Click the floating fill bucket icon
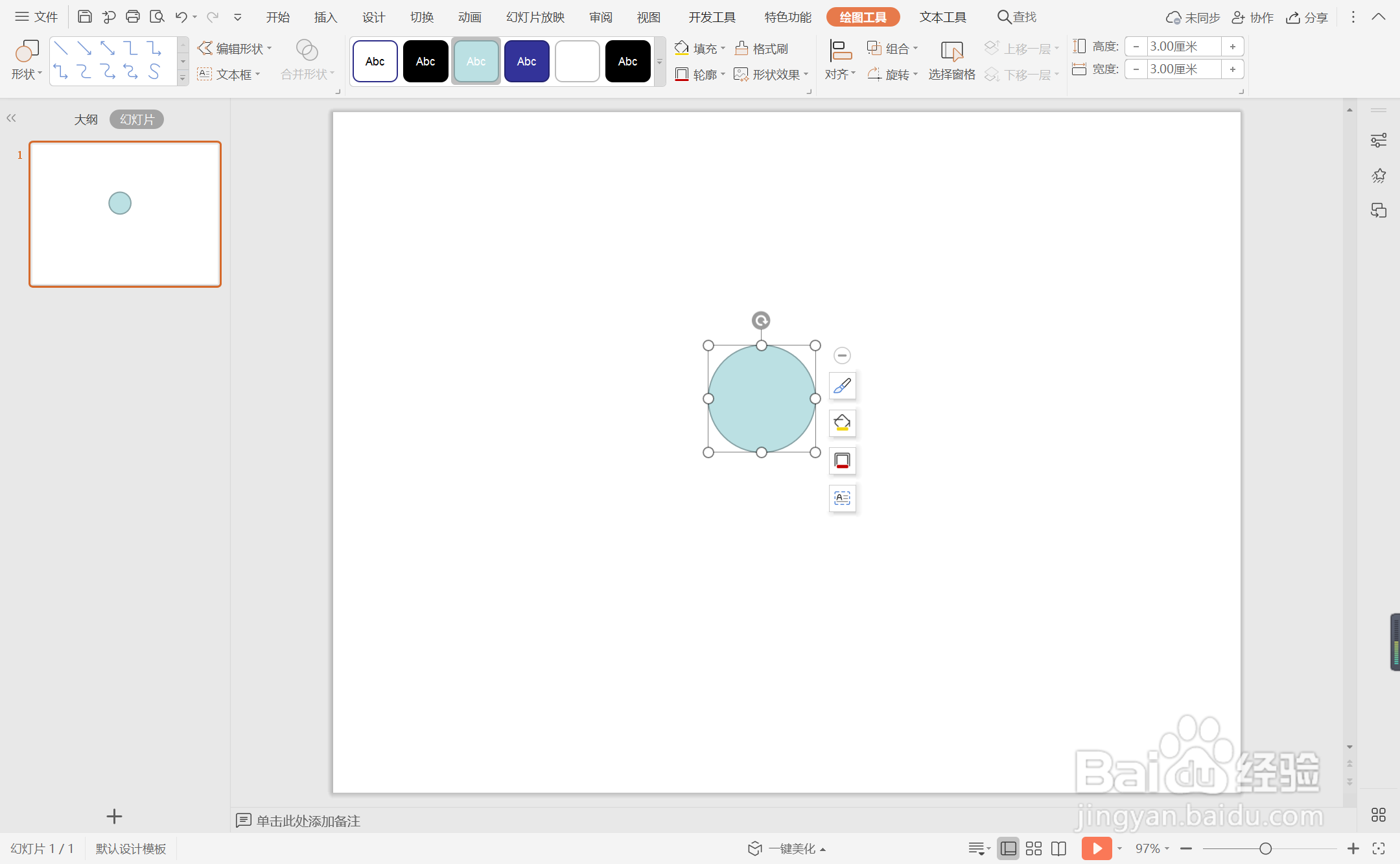The width and height of the screenshot is (1400, 864). point(843,423)
